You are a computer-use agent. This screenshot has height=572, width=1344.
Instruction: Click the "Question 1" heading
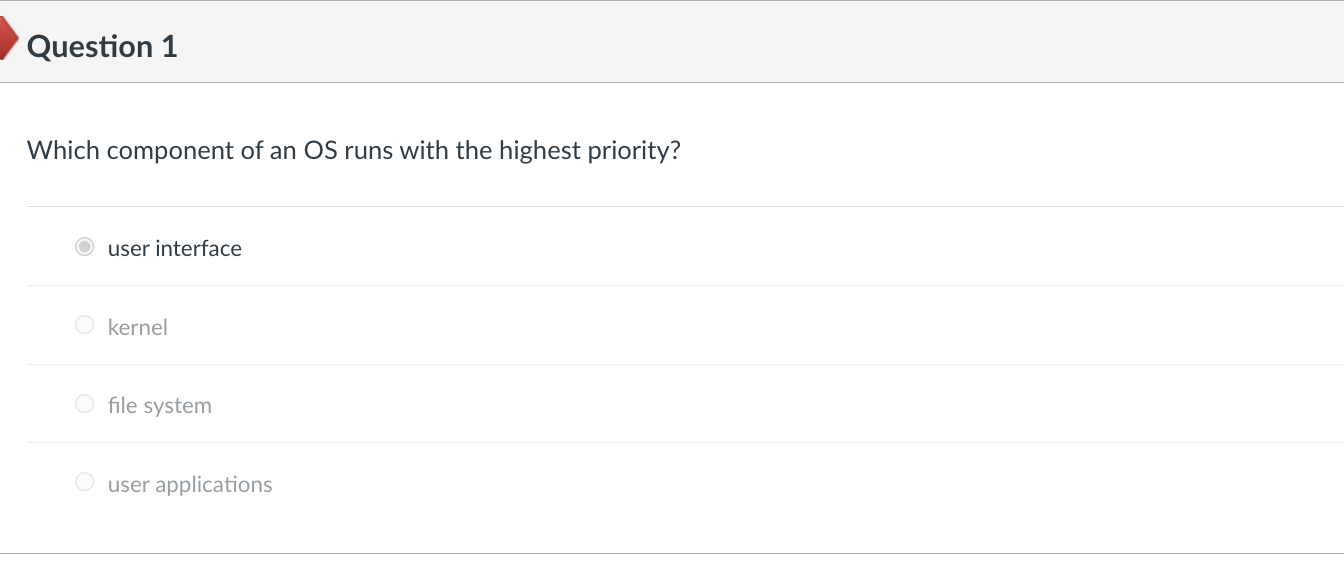click(102, 46)
